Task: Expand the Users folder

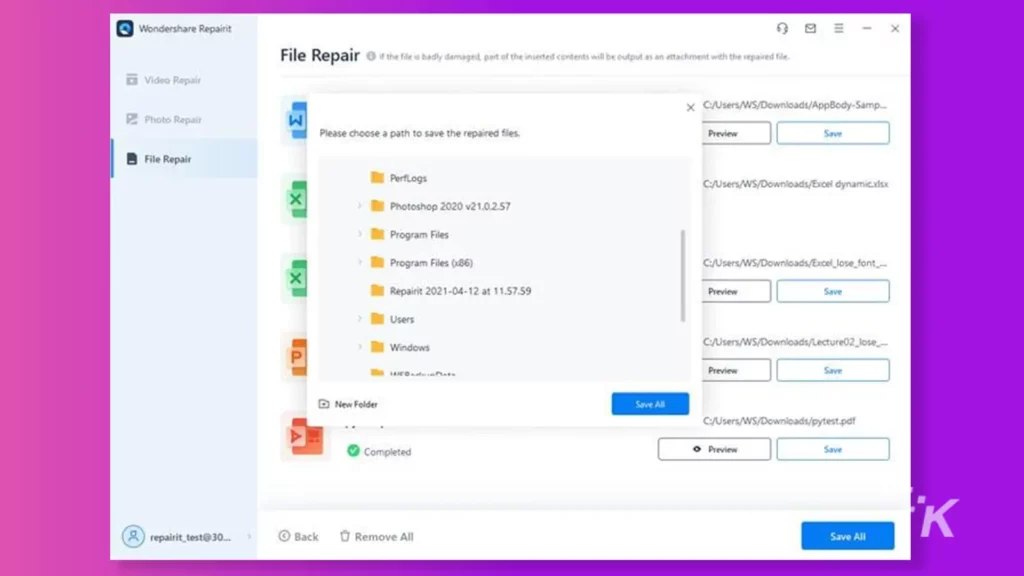Action: point(359,319)
